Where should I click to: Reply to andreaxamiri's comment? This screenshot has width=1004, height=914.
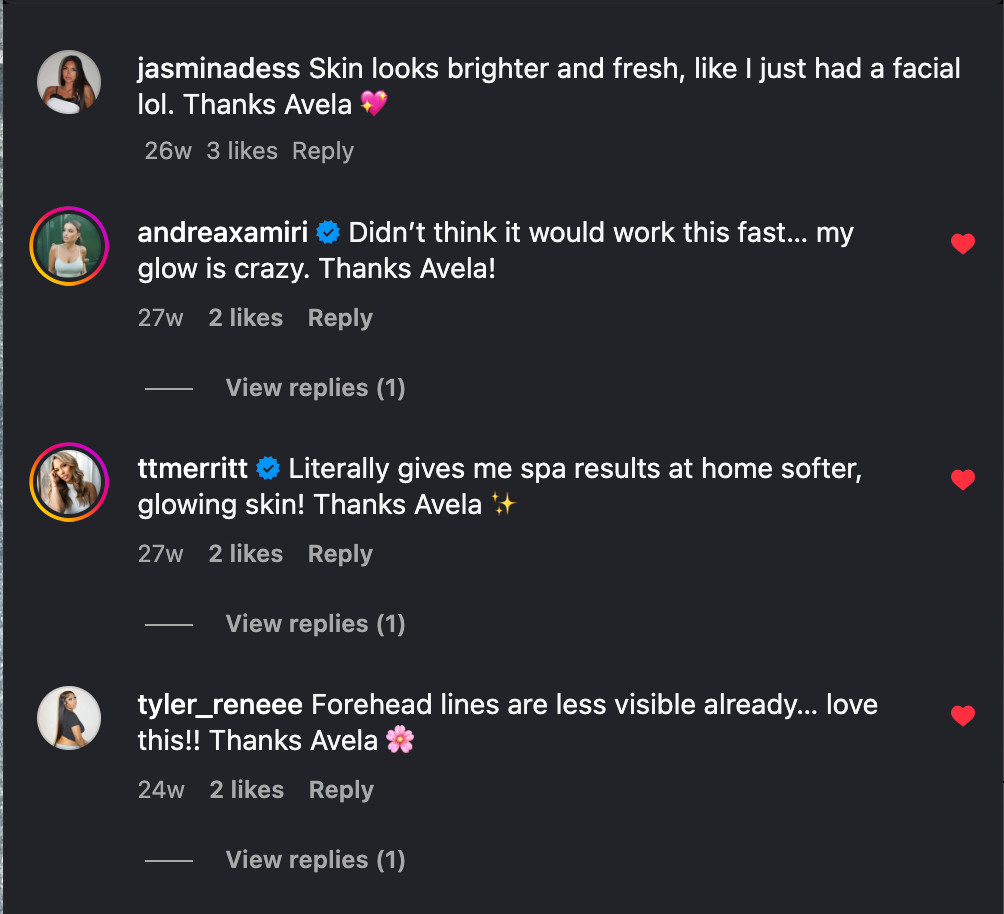340,318
